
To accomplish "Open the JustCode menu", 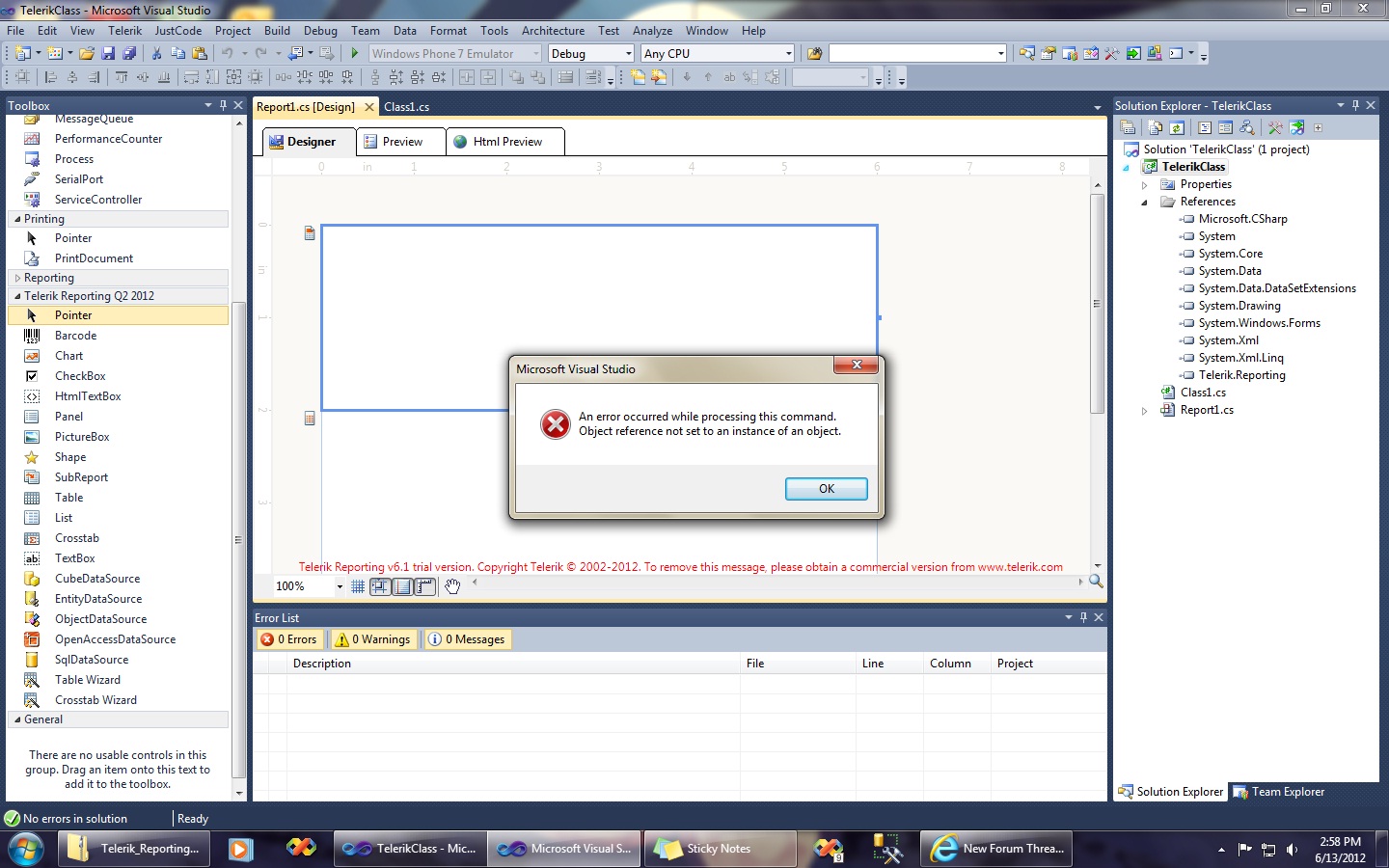I will [x=178, y=31].
